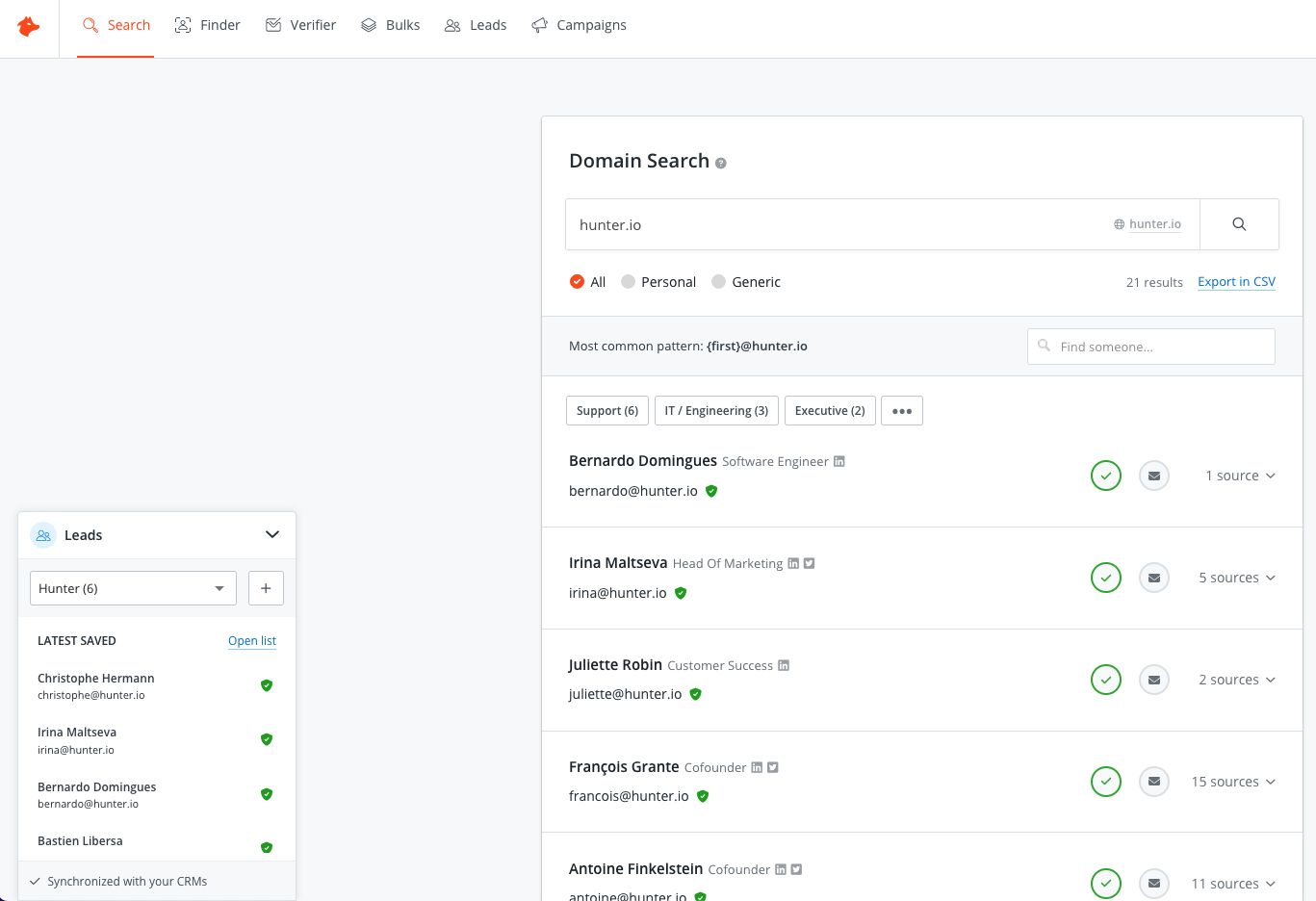This screenshot has height=901, width=1316.
Task: Switch to the Leads tab
Action: tap(476, 25)
